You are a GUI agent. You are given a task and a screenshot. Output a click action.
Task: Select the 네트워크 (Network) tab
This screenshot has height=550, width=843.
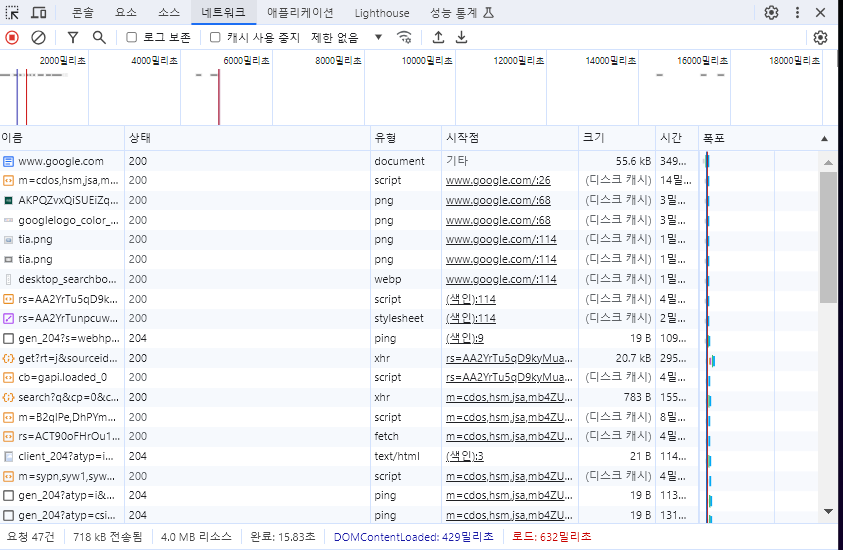coord(224,12)
